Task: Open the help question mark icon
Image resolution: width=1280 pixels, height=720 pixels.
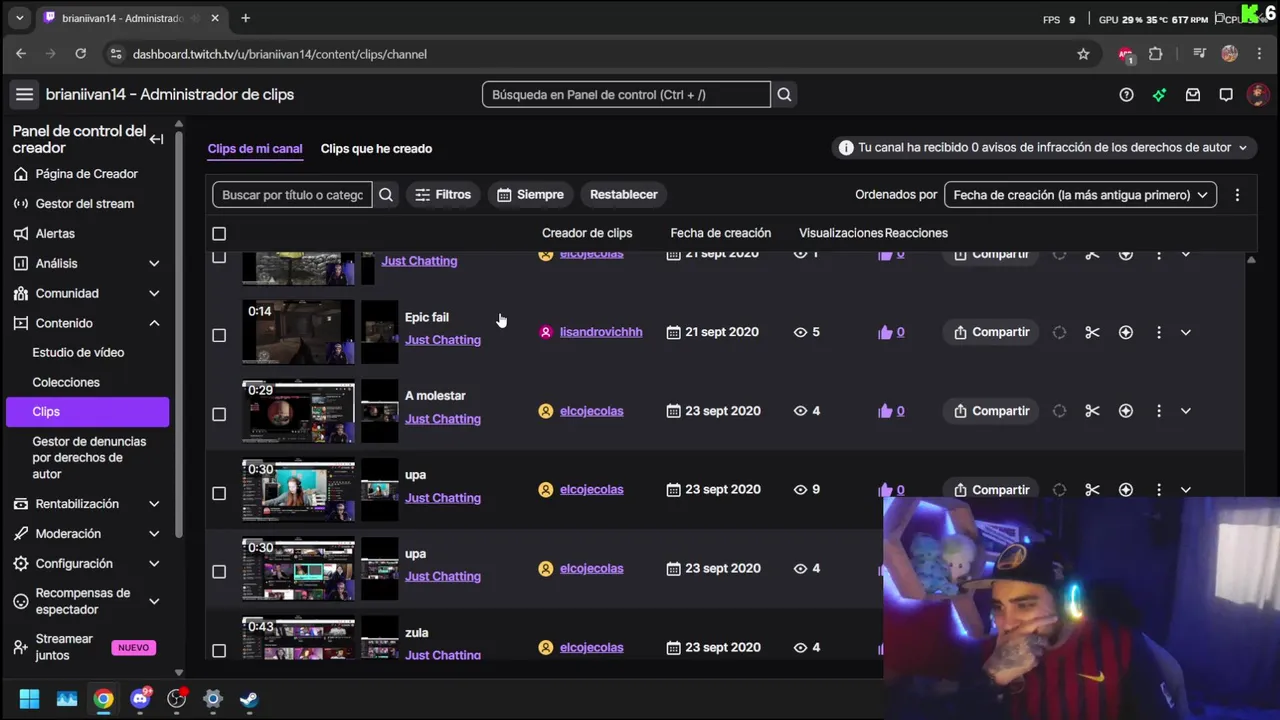Action: pyautogui.click(x=1126, y=95)
